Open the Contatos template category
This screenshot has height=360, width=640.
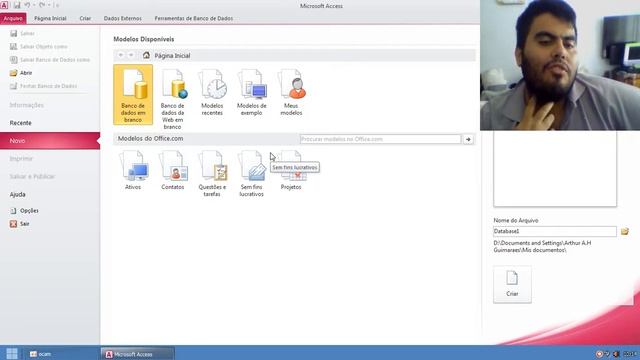[173, 170]
